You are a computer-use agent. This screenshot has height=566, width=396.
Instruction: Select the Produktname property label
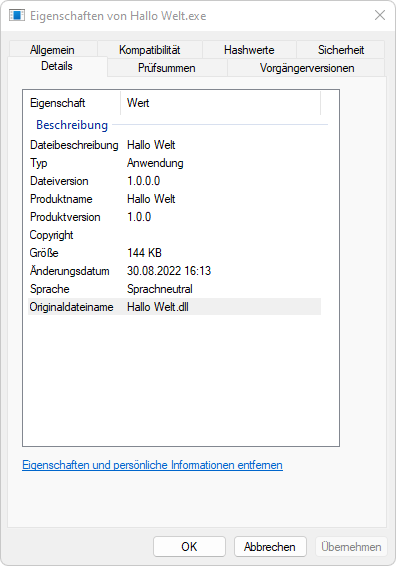61,199
